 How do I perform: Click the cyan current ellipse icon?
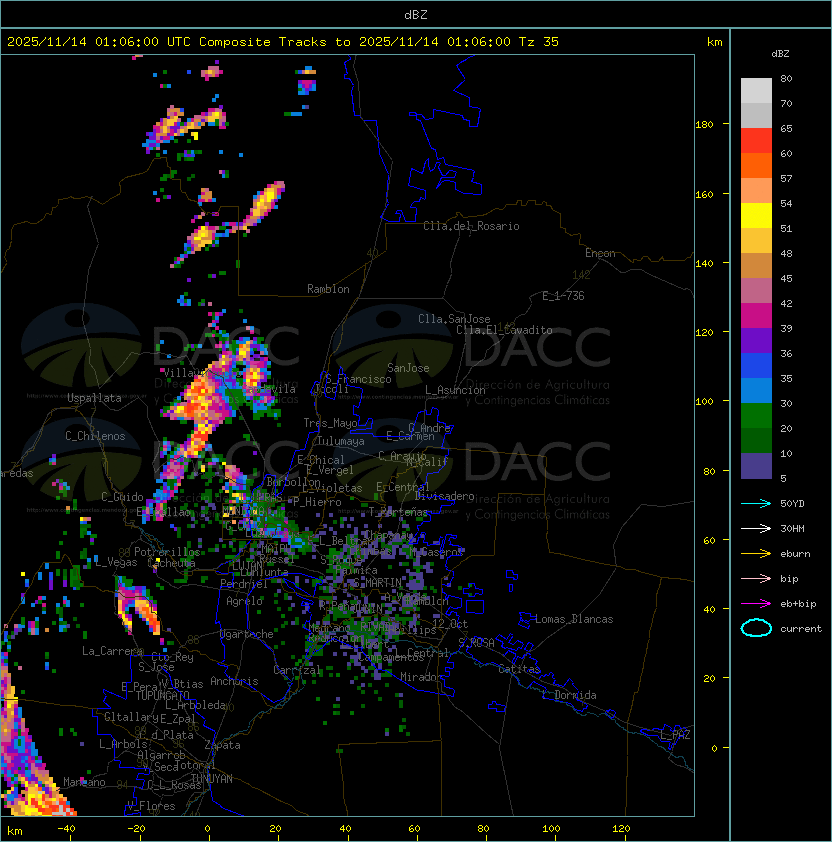pyautogui.click(x=756, y=628)
